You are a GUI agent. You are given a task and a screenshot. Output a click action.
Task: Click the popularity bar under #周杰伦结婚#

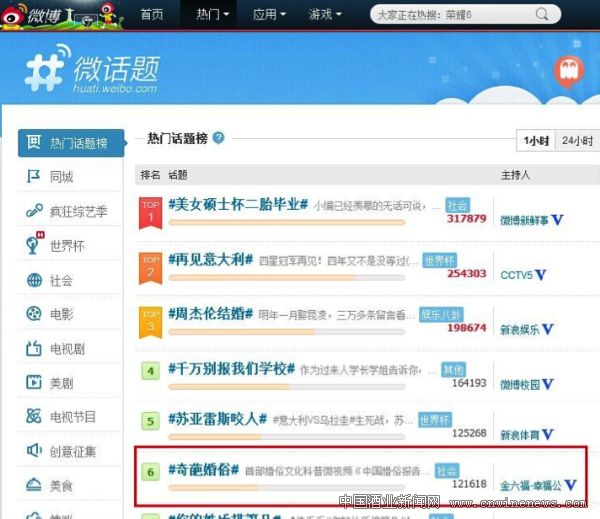coord(287,332)
